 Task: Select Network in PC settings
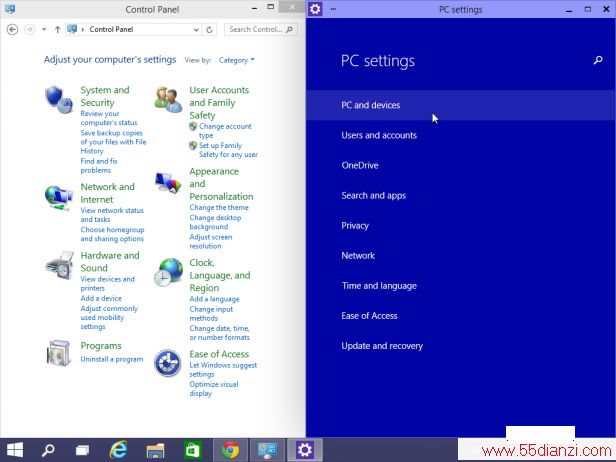(x=460, y=256)
